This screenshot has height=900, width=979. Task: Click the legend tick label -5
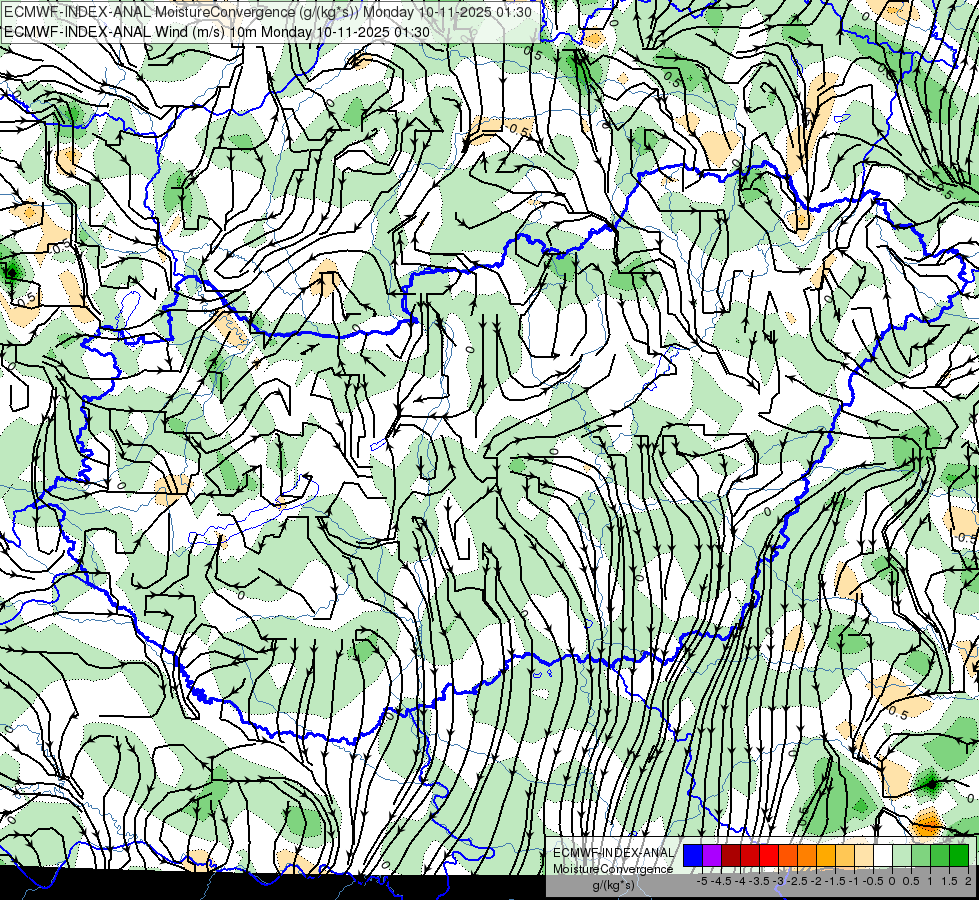click(702, 881)
